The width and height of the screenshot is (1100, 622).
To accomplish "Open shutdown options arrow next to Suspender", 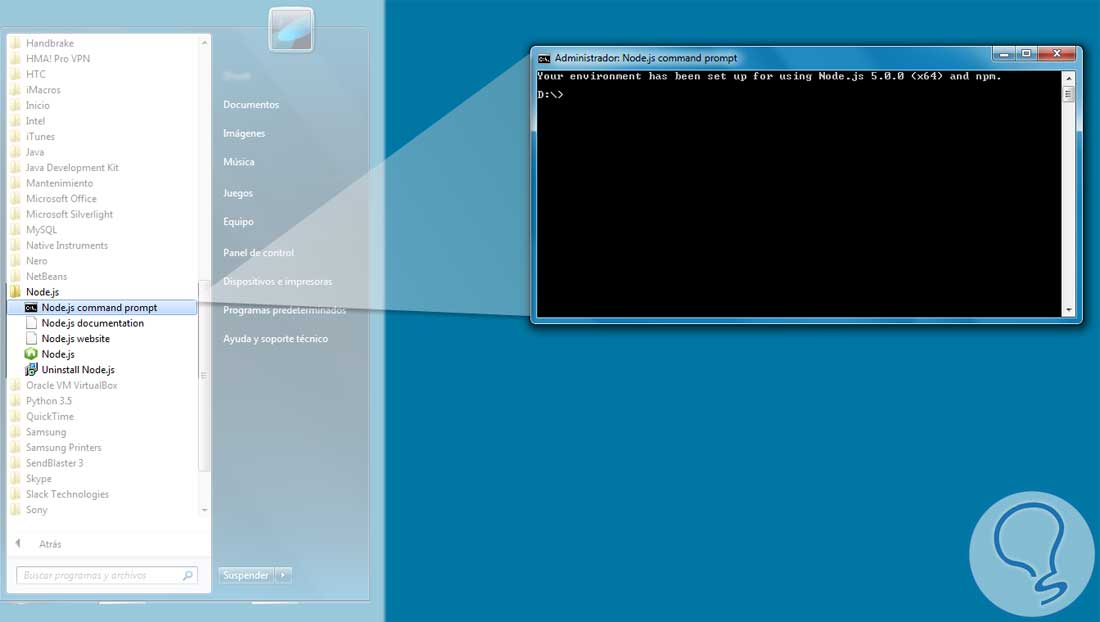I will coord(283,576).
